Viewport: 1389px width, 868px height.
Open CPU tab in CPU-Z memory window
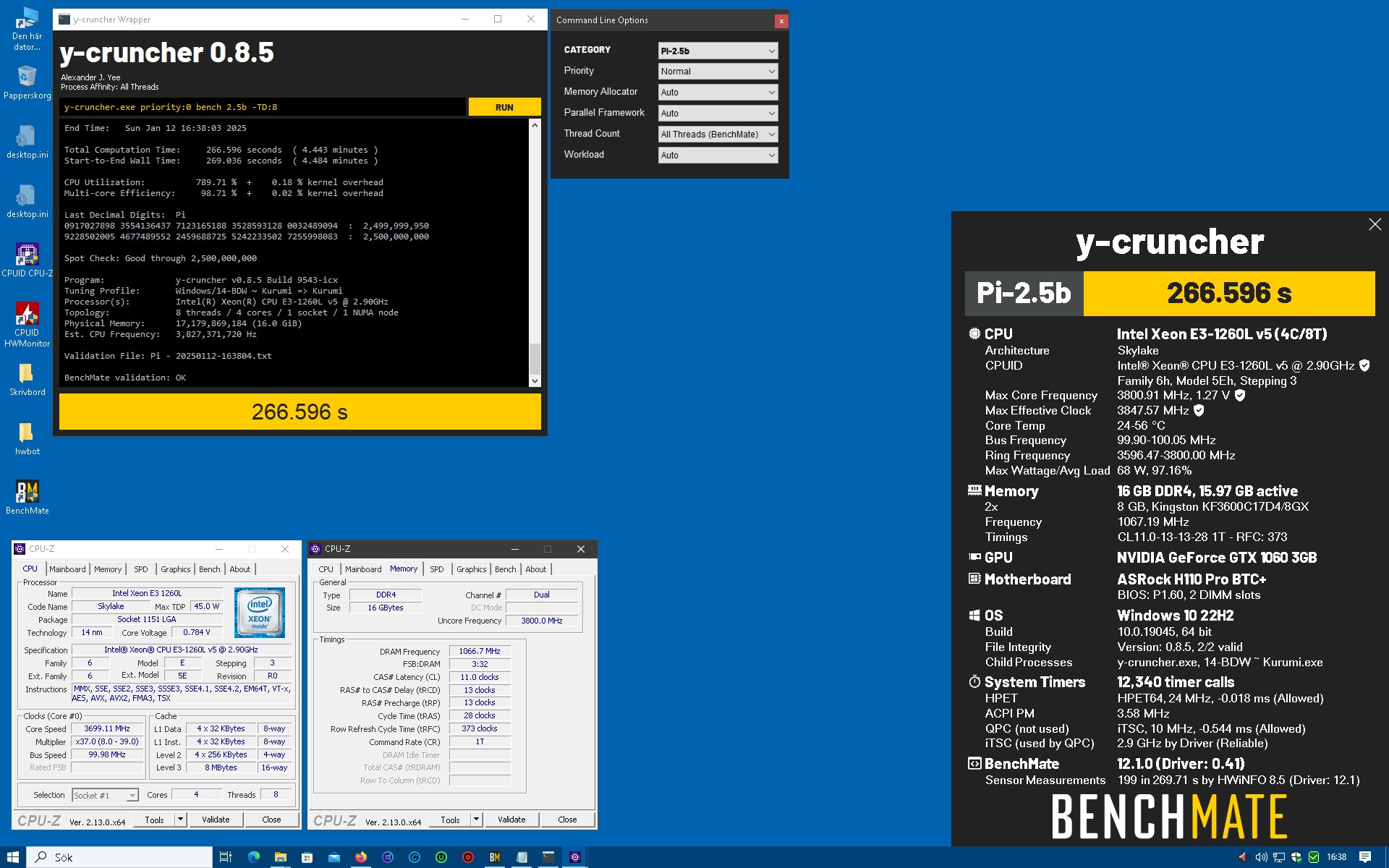tap(326, 569)
